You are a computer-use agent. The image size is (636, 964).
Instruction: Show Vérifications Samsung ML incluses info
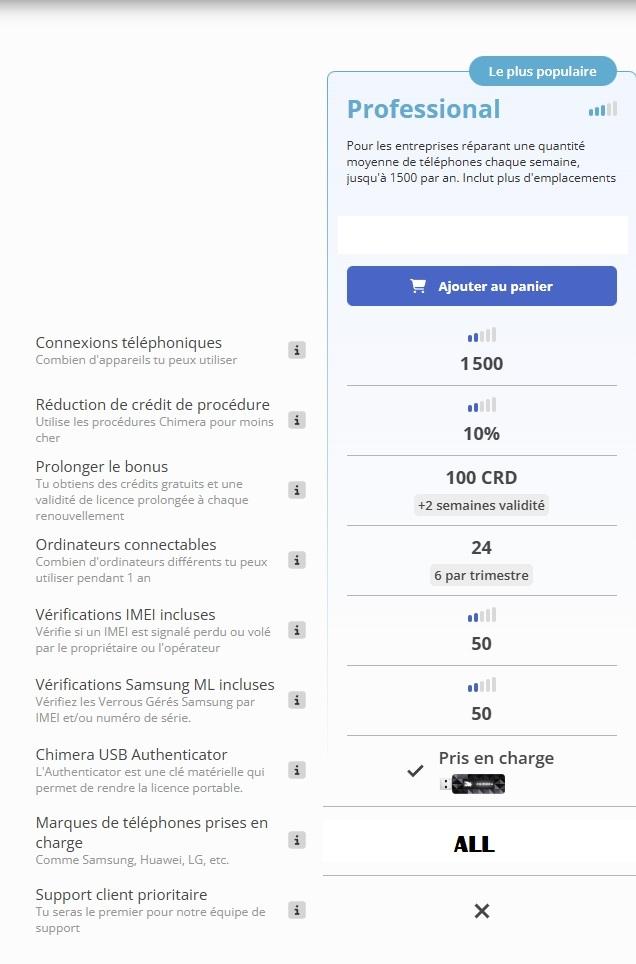click(297, 700)
